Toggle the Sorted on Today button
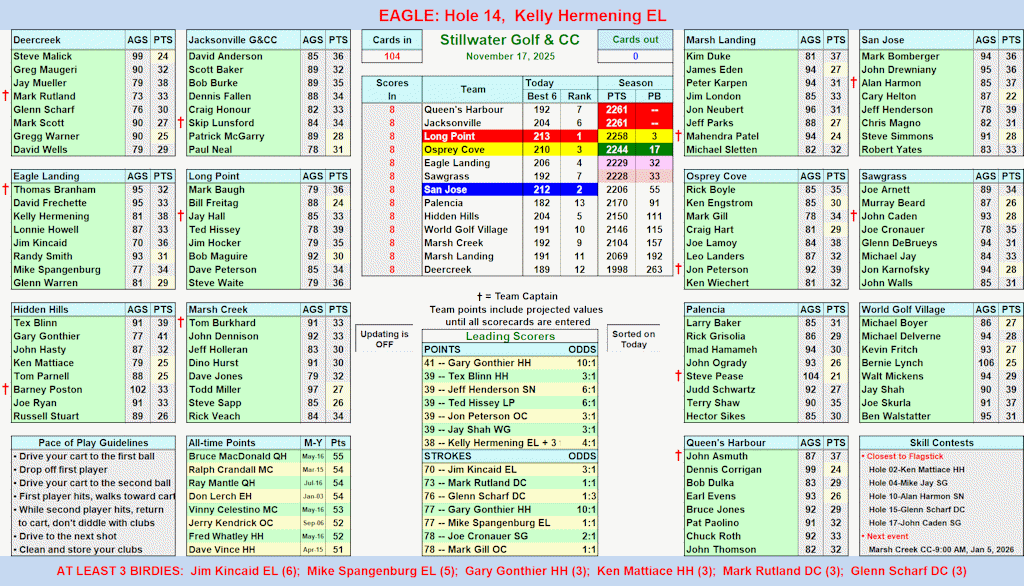1024x586 pixels. tap(633, 339)
